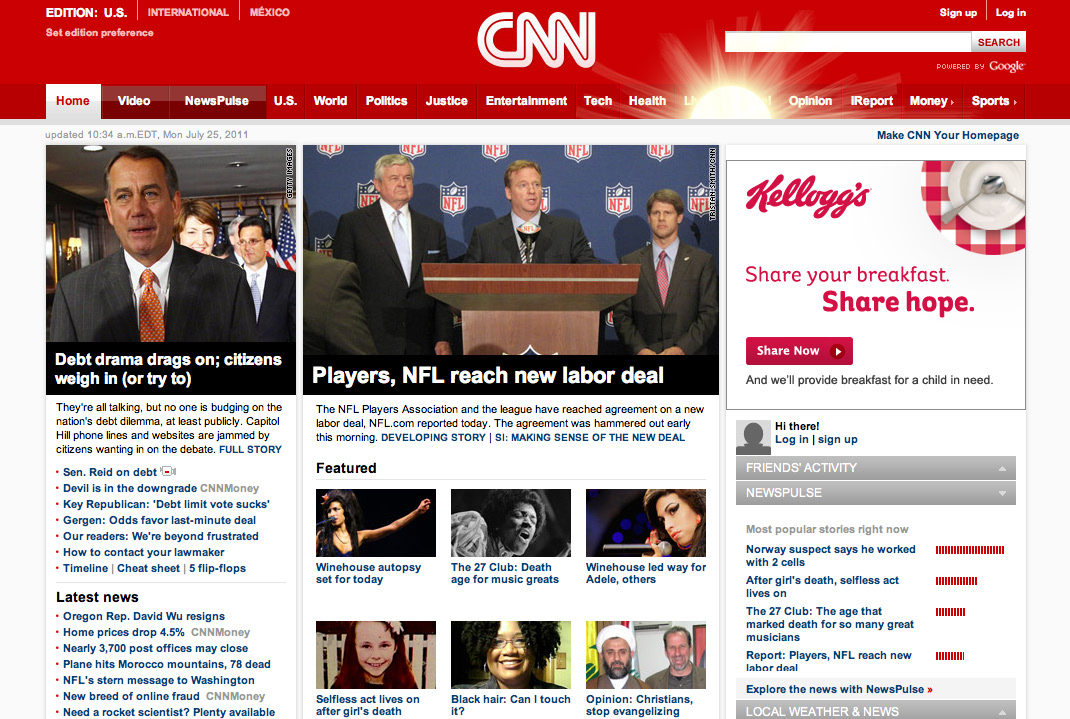Click the user avatar placeholder icon
Image resolution: width=1070 pixels, height=719 pixels.
pos(753,437)
